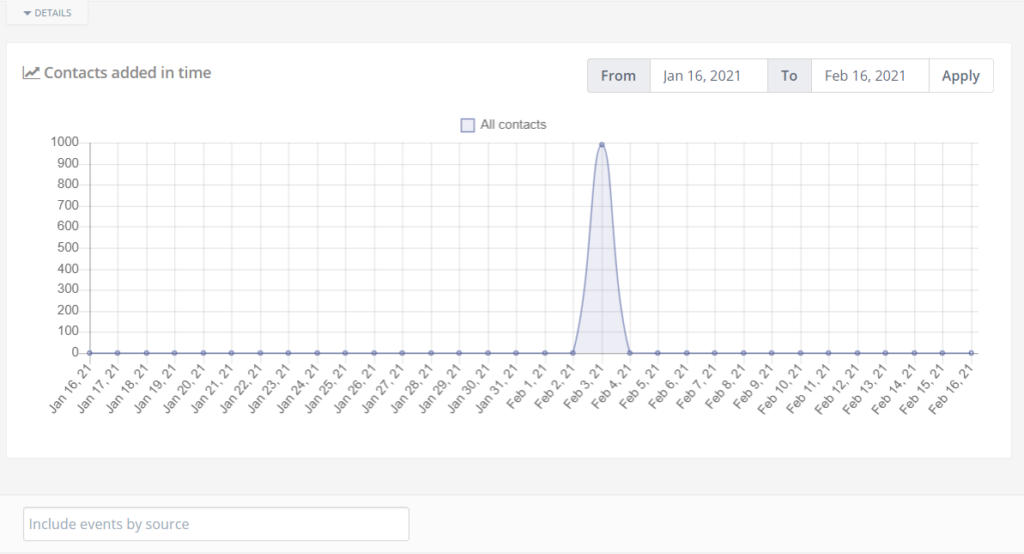Click the Feb 3, 21 axis label
The width and height of the screenshot is (1024, 554).
[x=582, y=387]
